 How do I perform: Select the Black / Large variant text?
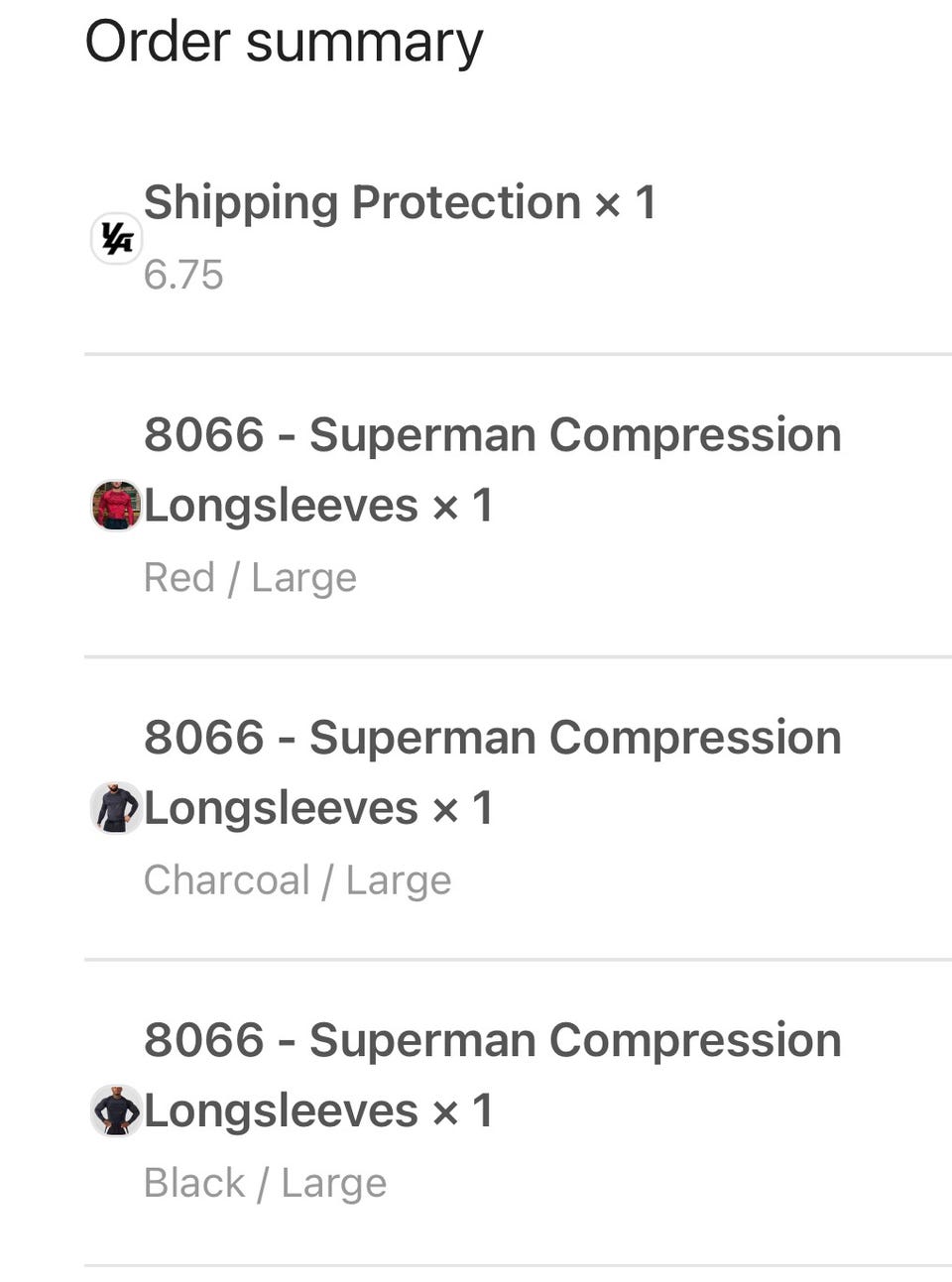tap(265, 1182)
